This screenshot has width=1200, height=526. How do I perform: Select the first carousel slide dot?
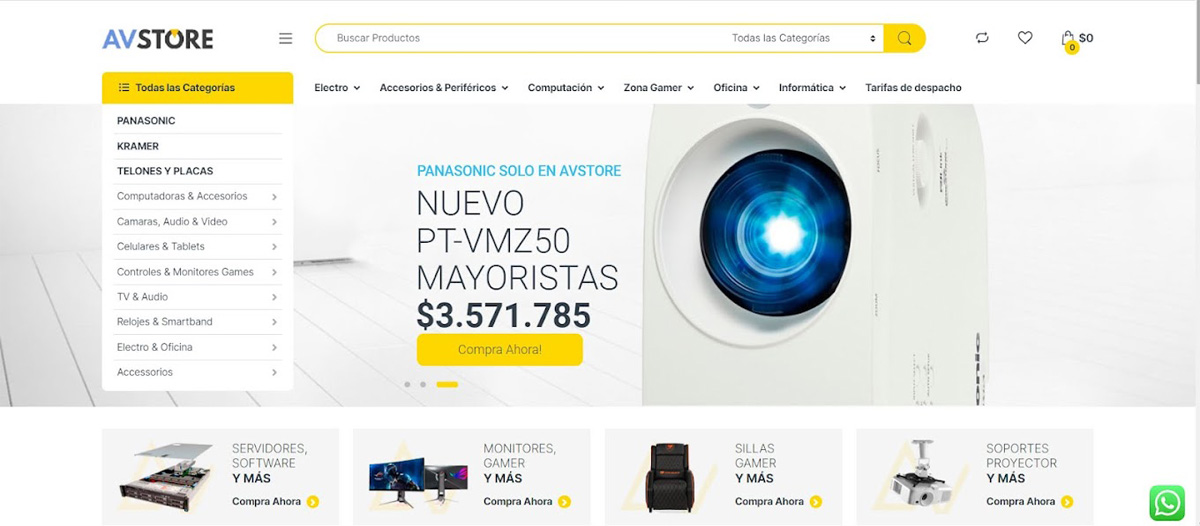[407, 384]
